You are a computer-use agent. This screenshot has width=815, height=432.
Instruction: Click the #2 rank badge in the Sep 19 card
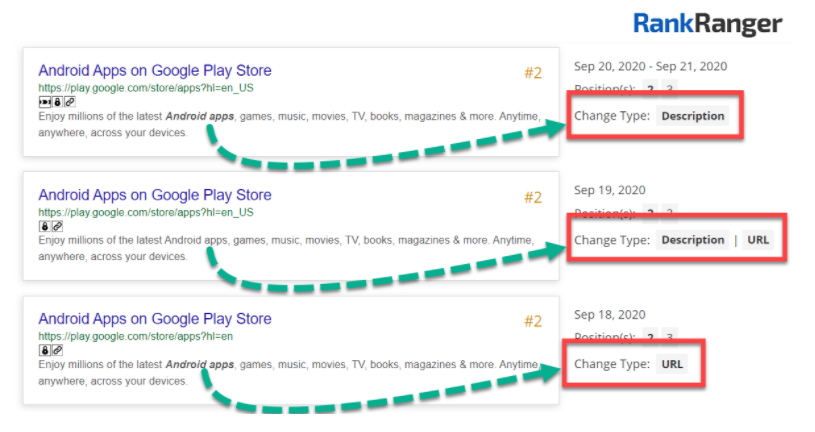[533, 198]
